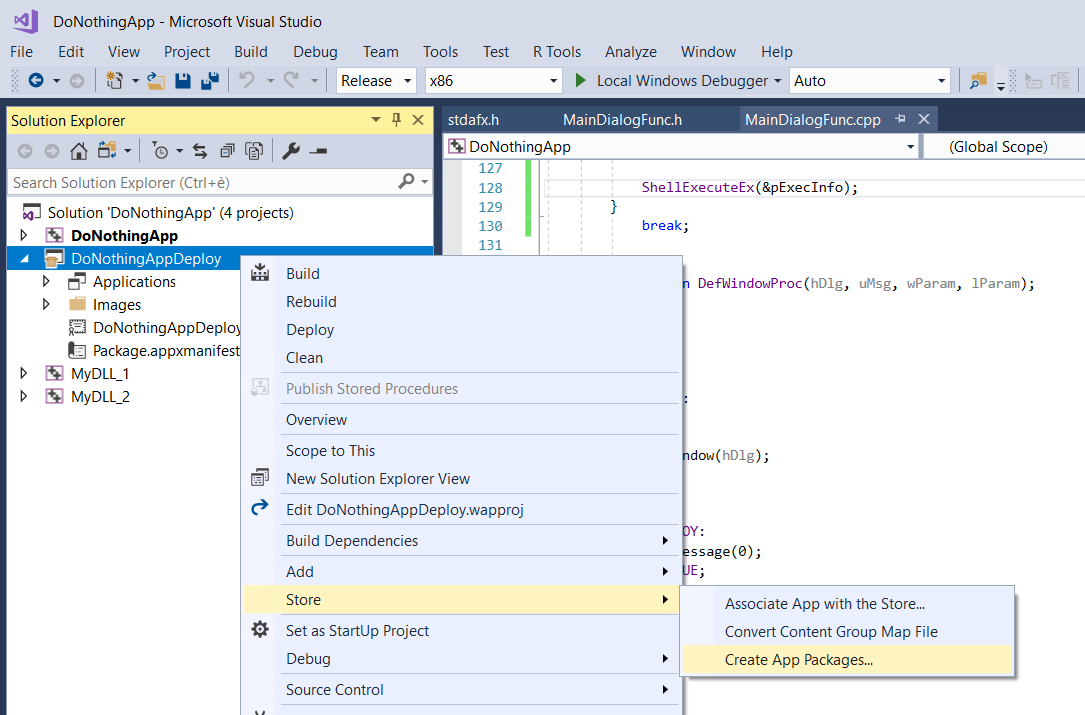Screen dimensions: 1085x715
Task: Open the Release configuration dropdown
Action: pyautogui.click(x=408, y=81)
